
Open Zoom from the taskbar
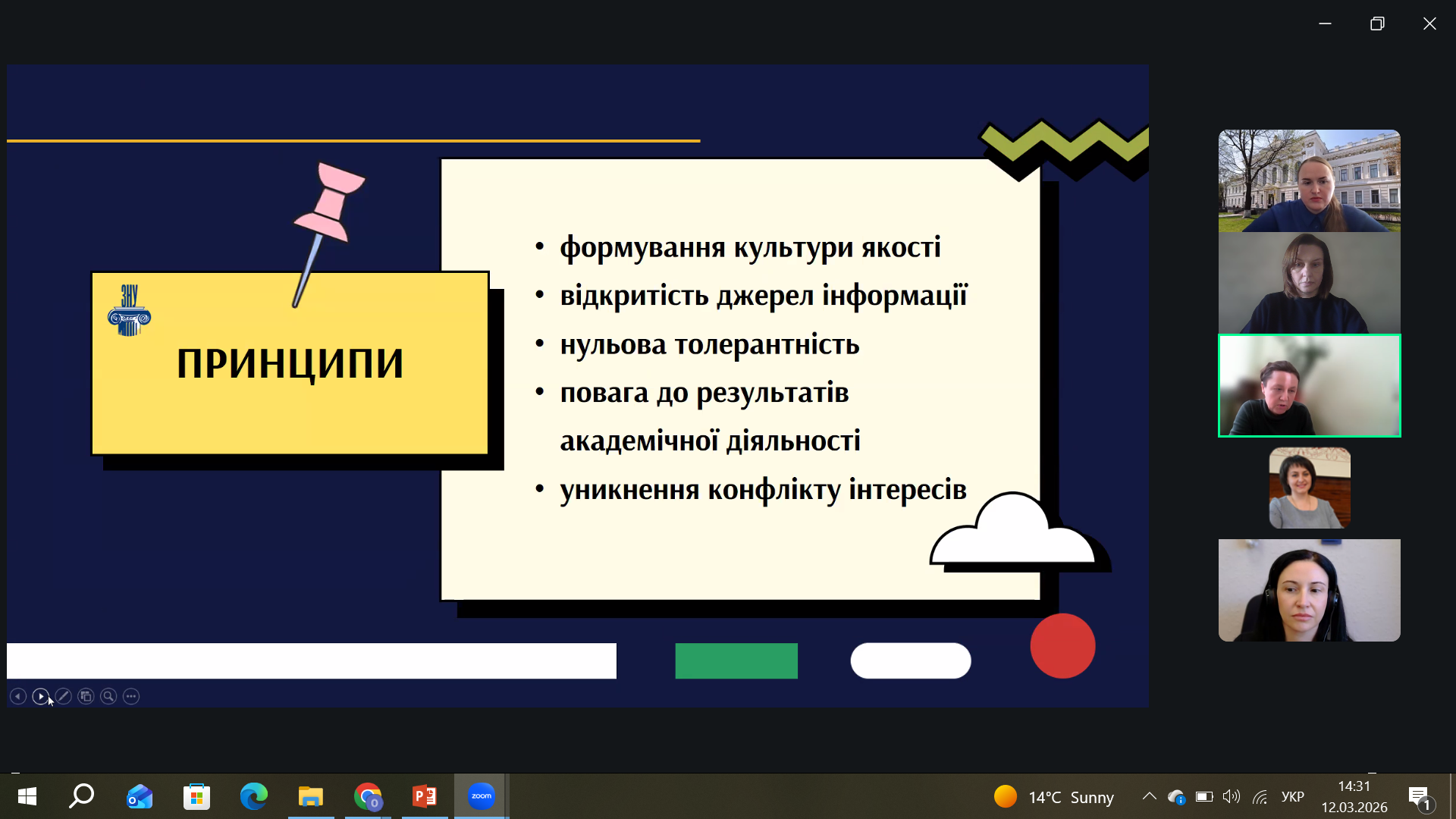point(482,796)
